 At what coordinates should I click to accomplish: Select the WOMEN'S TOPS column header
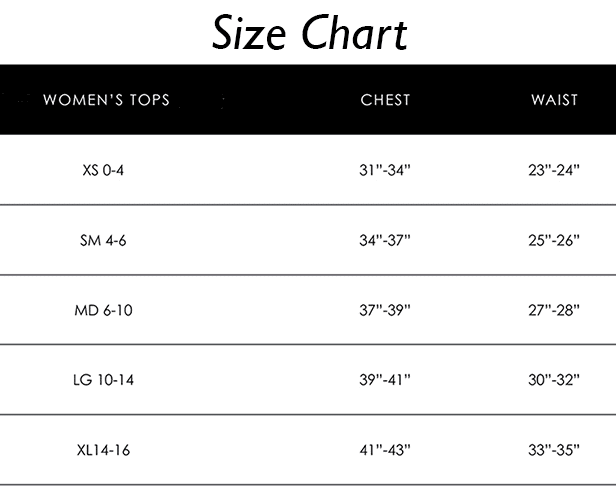click(x=106, y=100)
